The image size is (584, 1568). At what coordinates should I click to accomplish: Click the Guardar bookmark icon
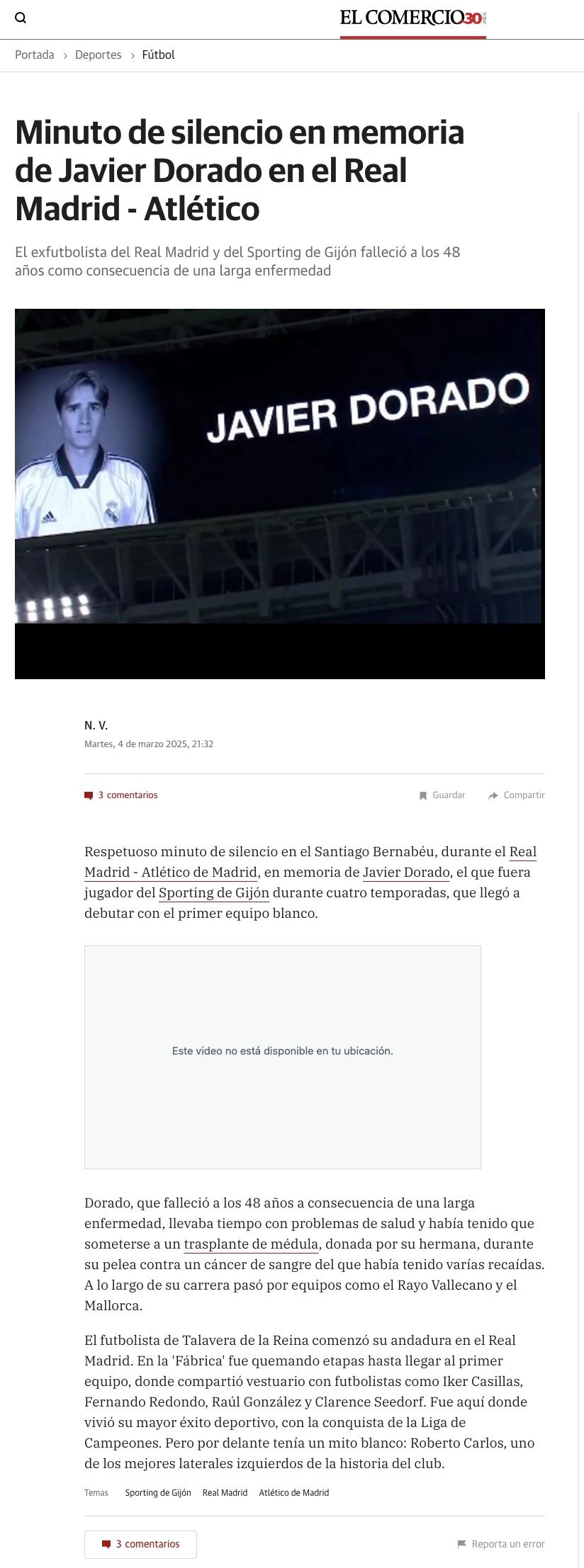(423, 795)
